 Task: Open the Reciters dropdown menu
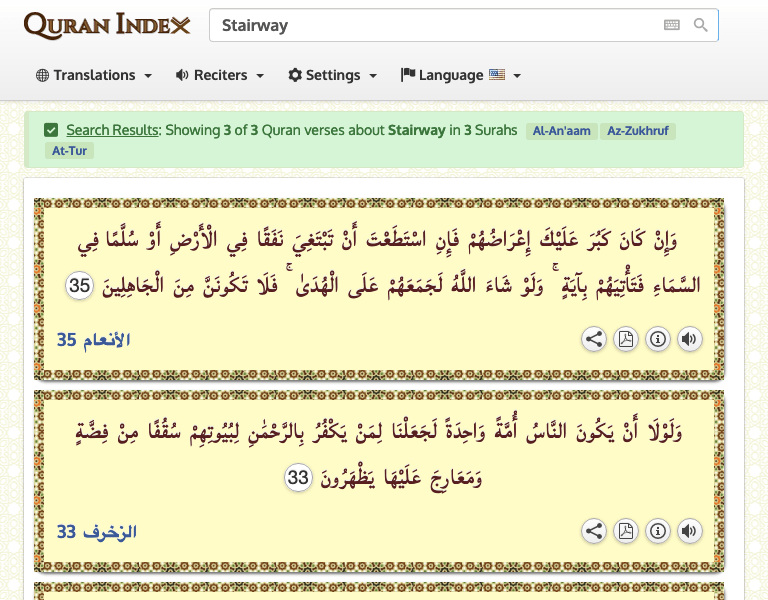click(220, 75)
